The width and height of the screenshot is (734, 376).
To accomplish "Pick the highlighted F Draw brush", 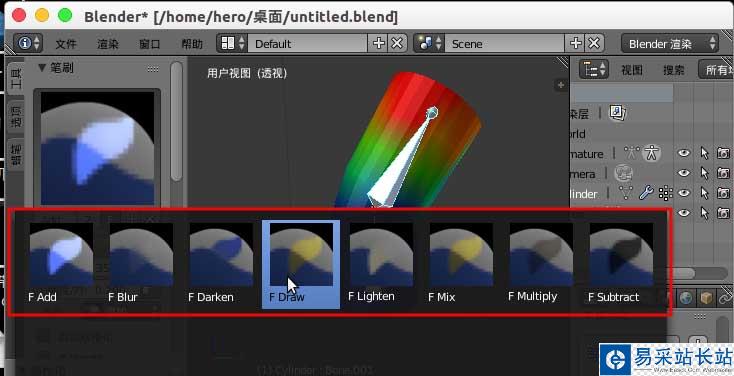I will pos(301,264).
